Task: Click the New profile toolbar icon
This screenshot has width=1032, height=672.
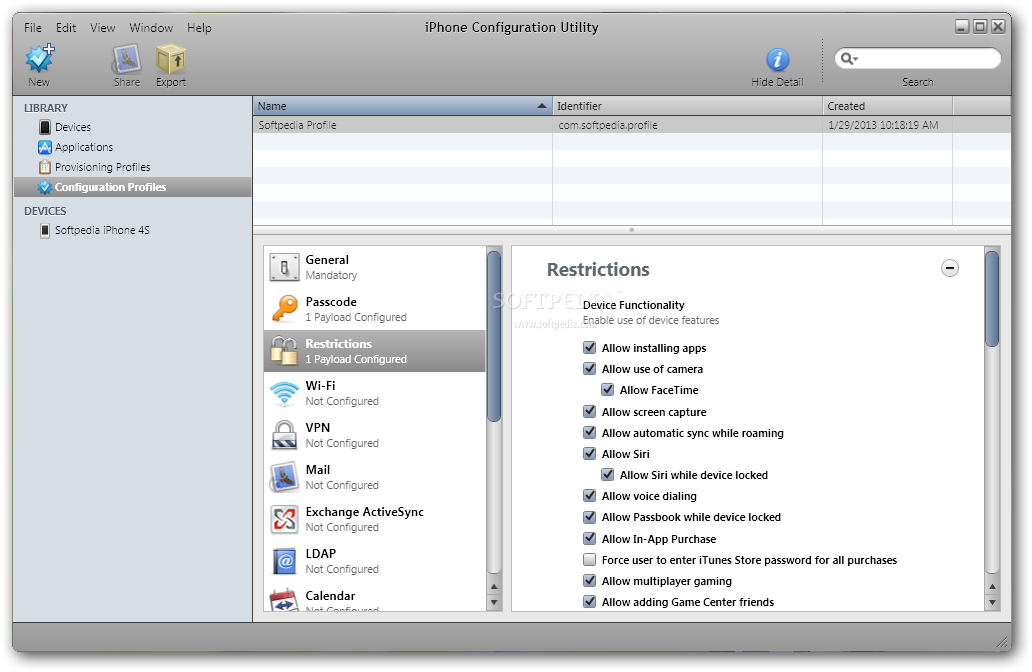Action: click(39, 59)
